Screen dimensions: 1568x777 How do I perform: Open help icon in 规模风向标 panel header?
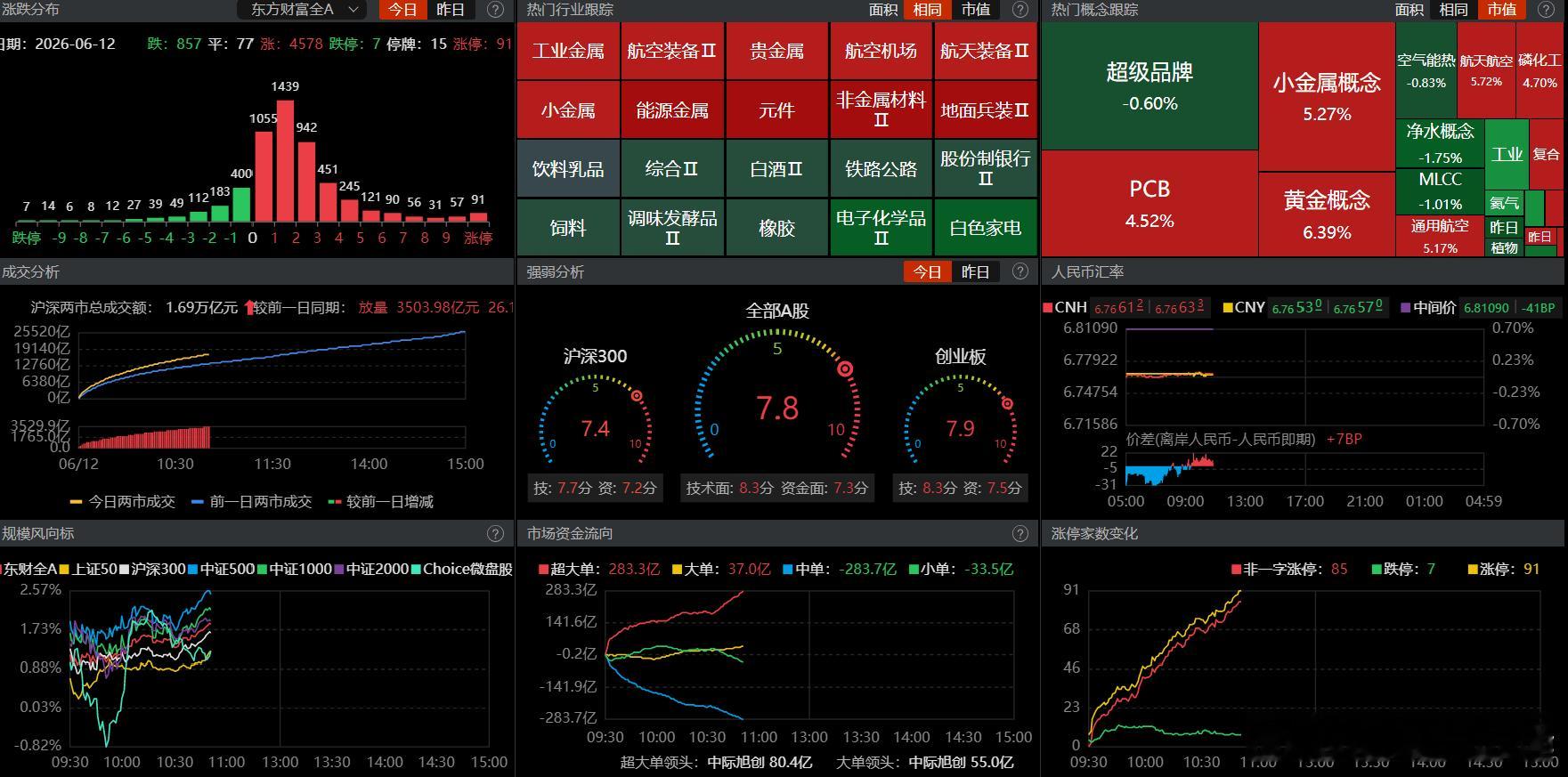pyautogui.click(x=495, y=533)
